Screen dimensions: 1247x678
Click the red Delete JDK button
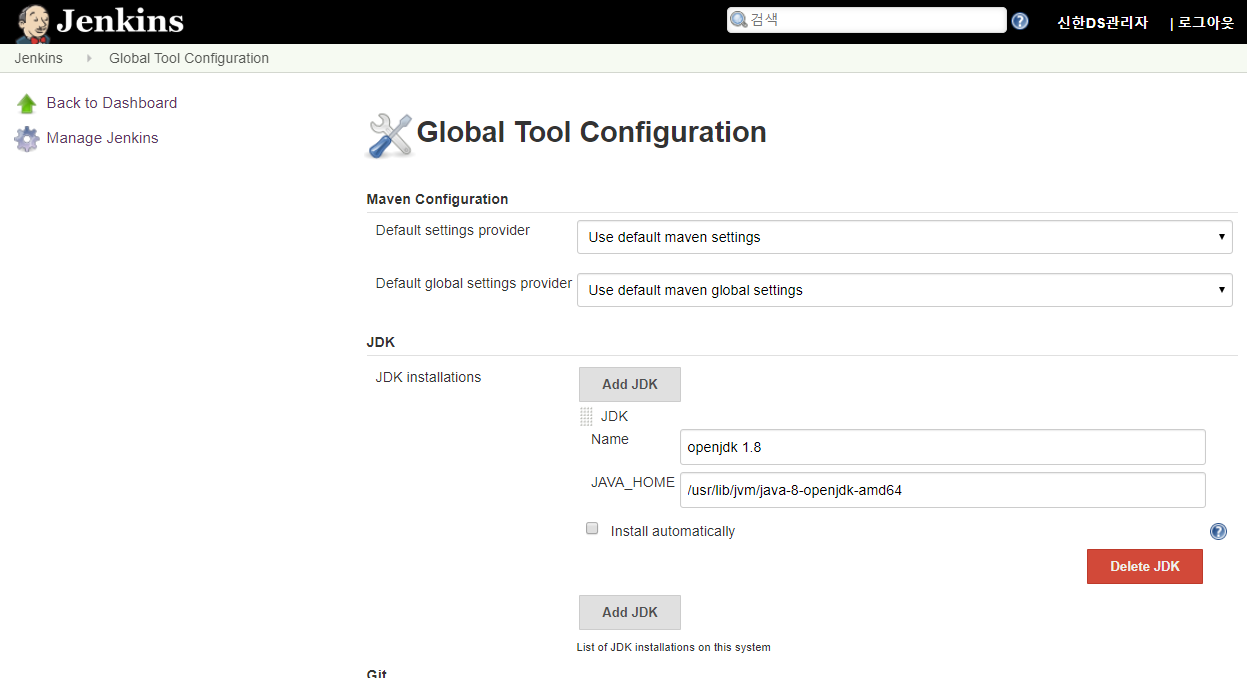1145,566
